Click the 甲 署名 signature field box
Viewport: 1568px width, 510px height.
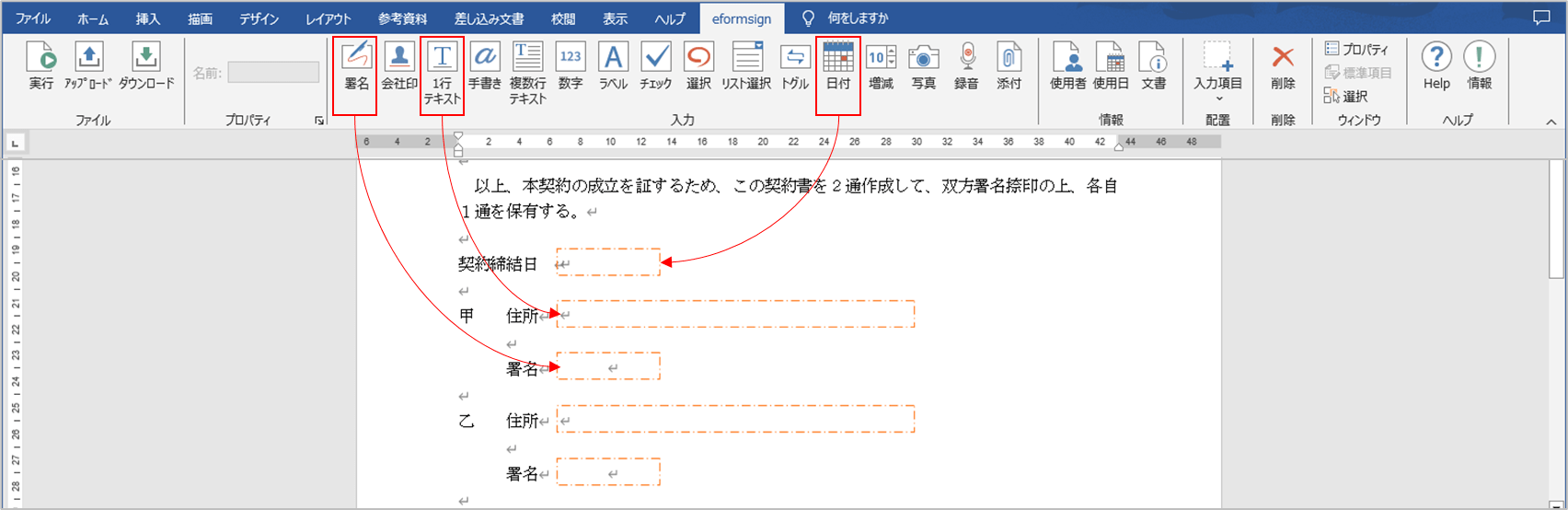click(608, 366)
